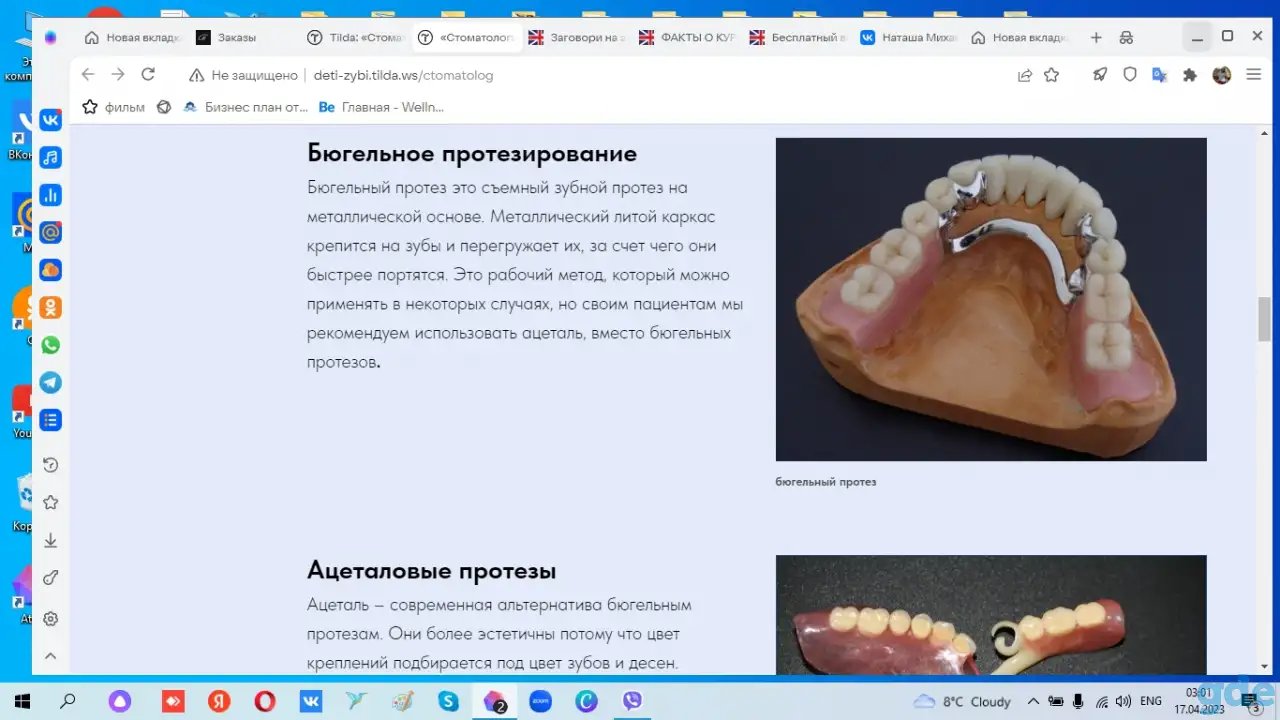The width and height of the screenshot is (1280, 720).
Task: Click the 'Не защищено' security warning
Action: coord(244,75)
